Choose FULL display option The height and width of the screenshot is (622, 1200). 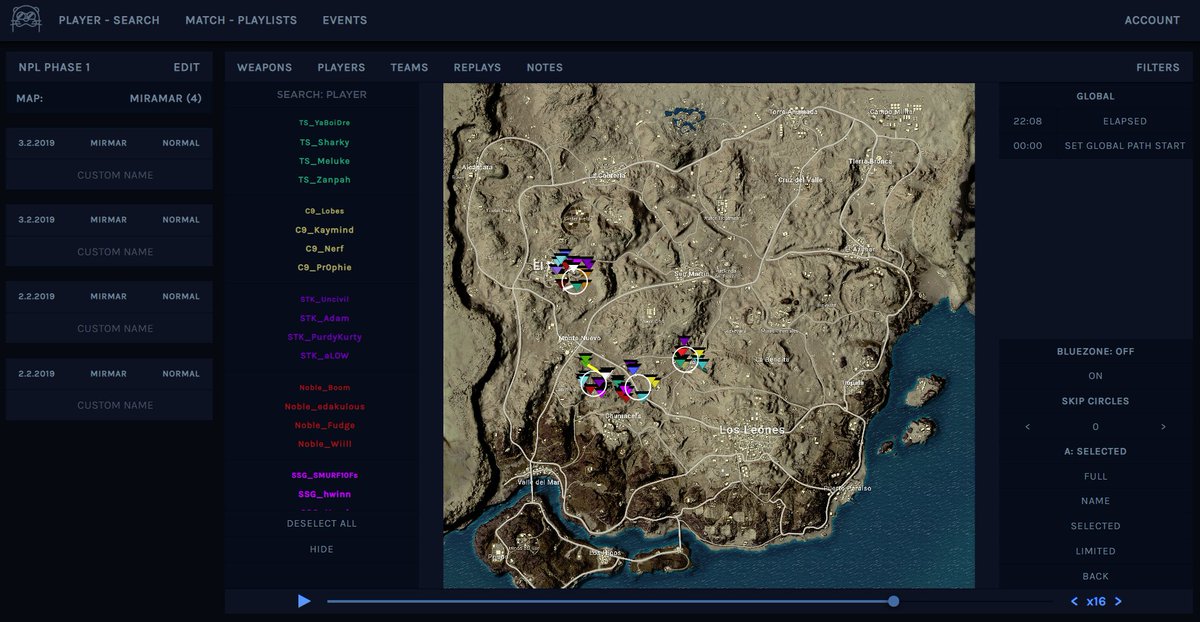(x=1096, y=477)
